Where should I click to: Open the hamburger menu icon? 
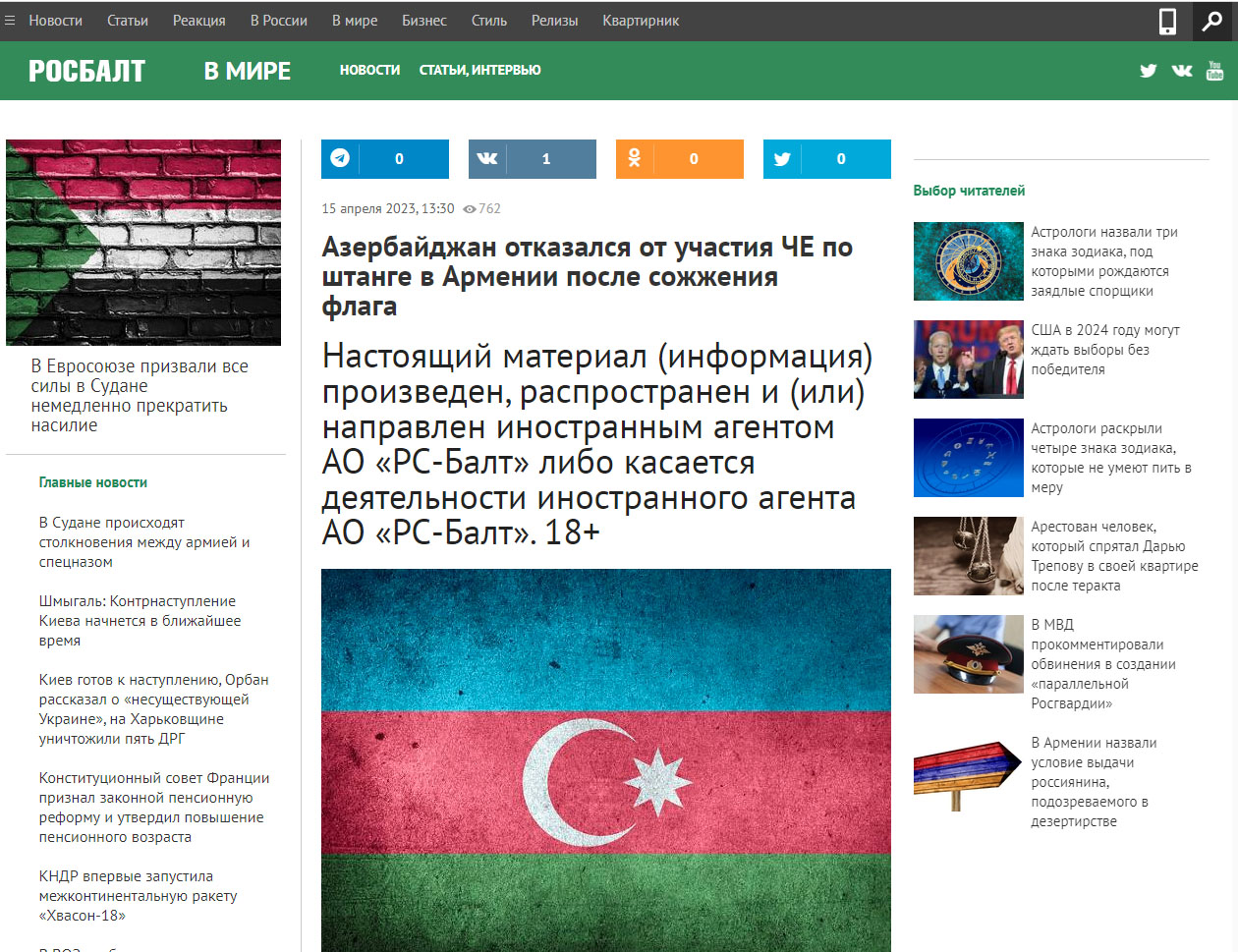point(10,21)
